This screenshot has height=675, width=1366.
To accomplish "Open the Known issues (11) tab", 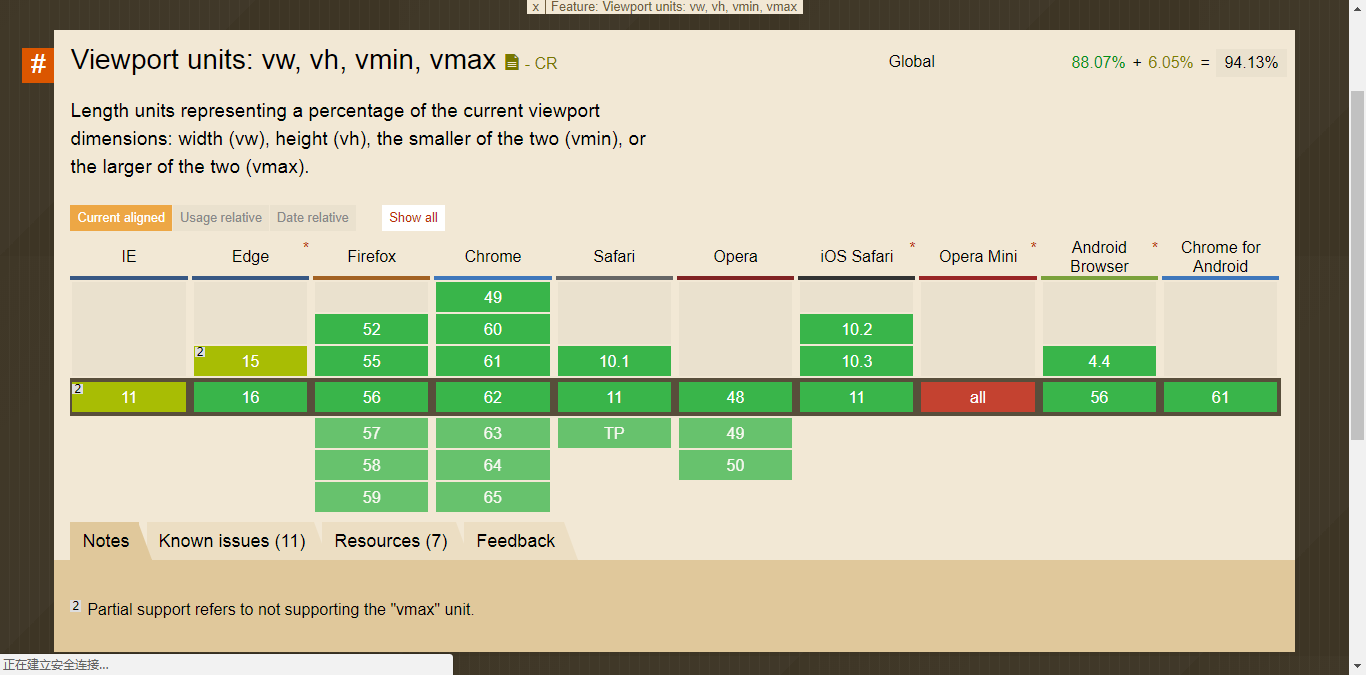I will pos(232,541).
